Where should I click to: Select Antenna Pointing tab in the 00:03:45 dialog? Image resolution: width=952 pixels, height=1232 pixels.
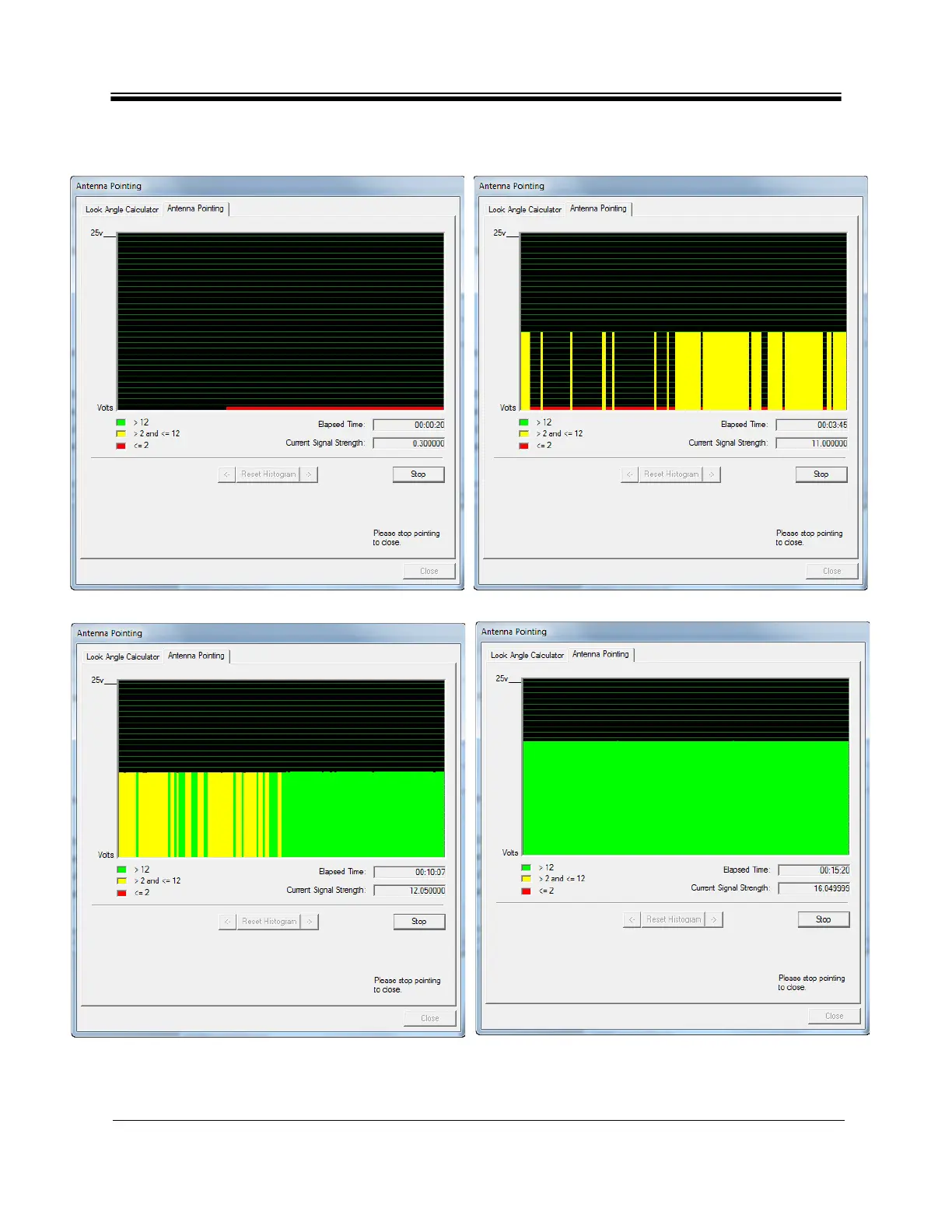click(x=598, y=208)
